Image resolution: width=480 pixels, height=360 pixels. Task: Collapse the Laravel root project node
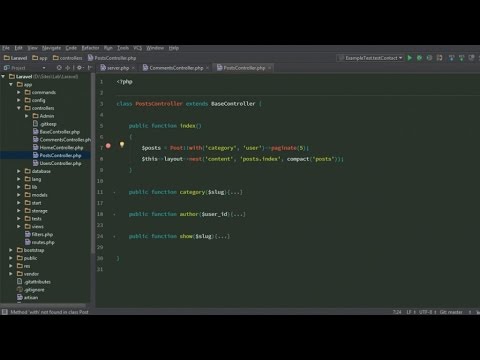point(3,76)
